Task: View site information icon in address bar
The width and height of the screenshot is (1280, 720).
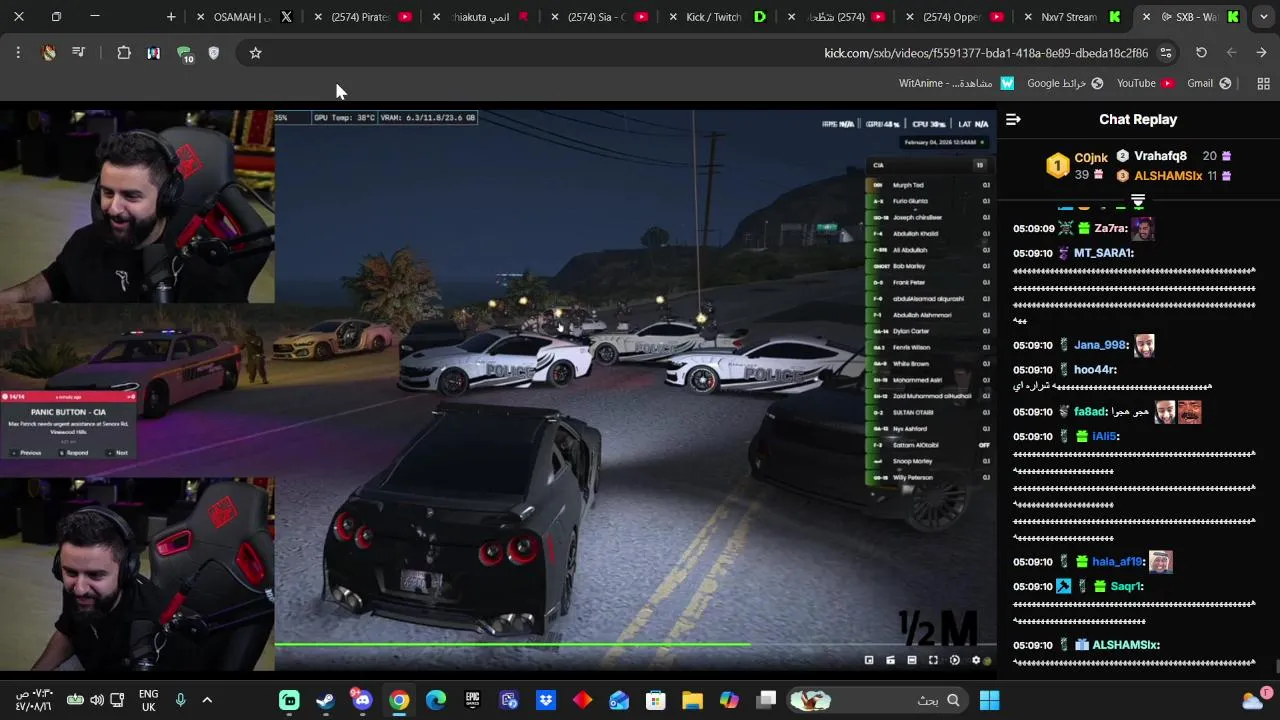Action: [x=1166, y=53]
